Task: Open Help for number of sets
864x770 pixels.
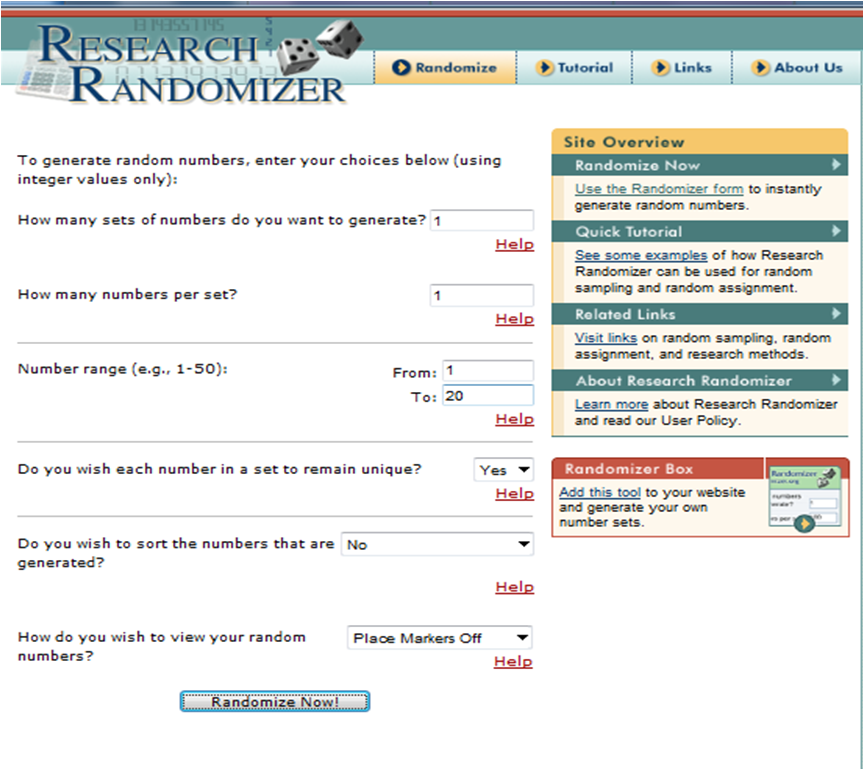Action: pos(515,244)
